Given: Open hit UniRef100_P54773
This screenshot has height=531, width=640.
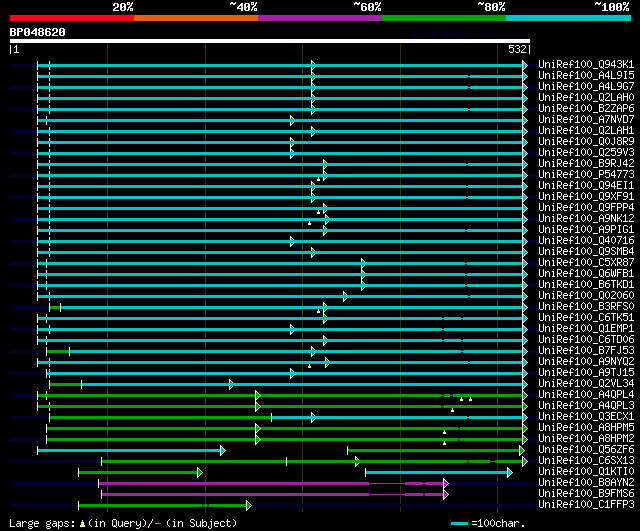Looking at the screenshot, I should pos(586,174).
